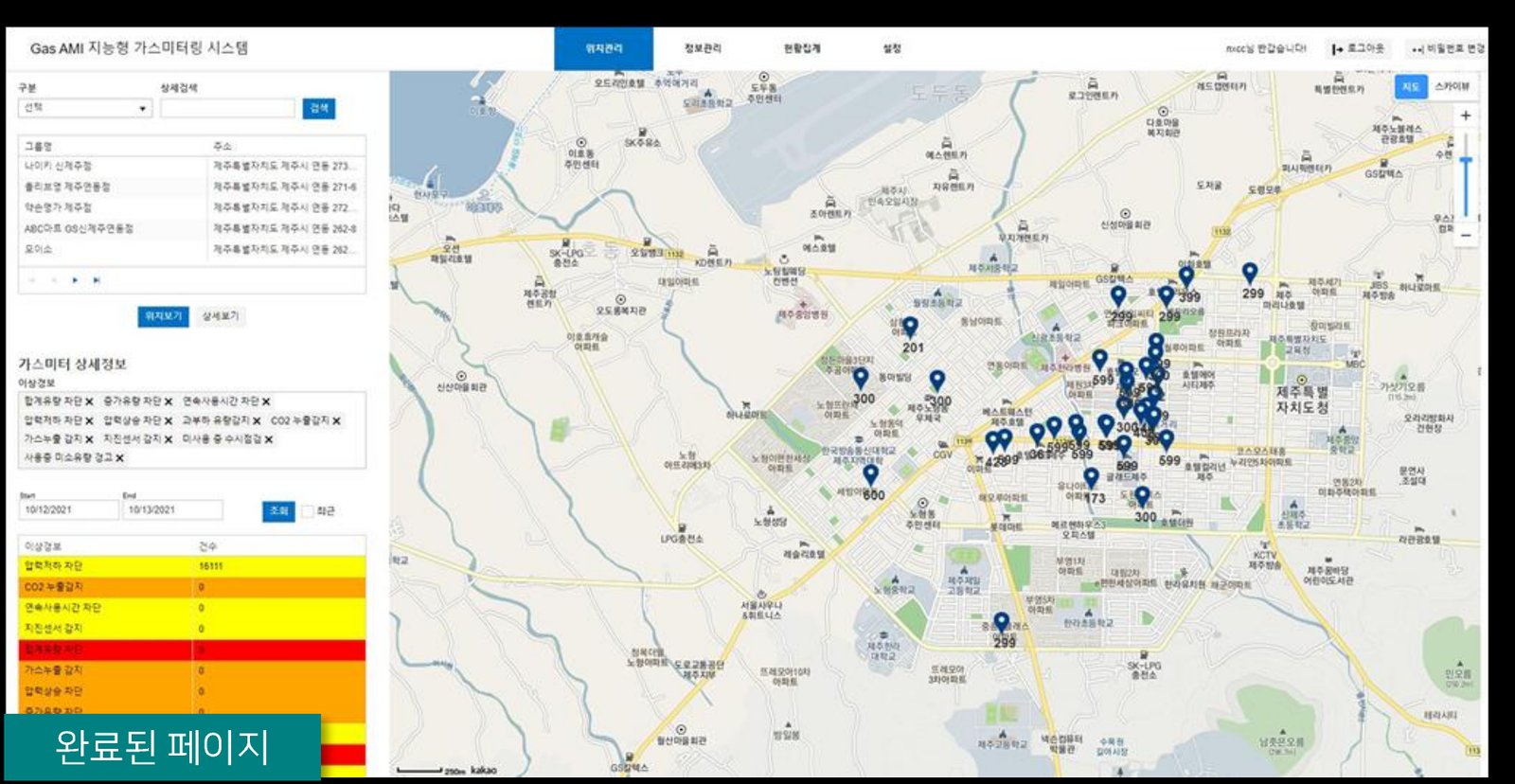
Task: Toggle the 최근 checkbox
Action: pyautogui.click(x=308, y=511)
